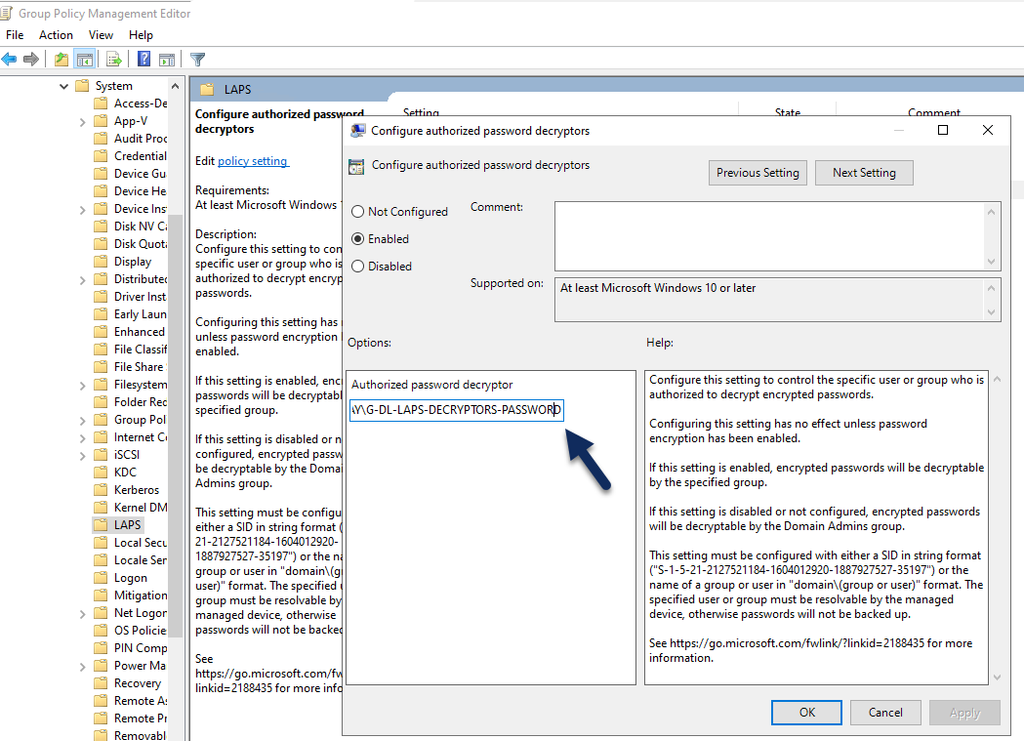The height and width of the screenshot is (741, 1024).
Task: Open the Action menu
Action: (x=56, y=35)
